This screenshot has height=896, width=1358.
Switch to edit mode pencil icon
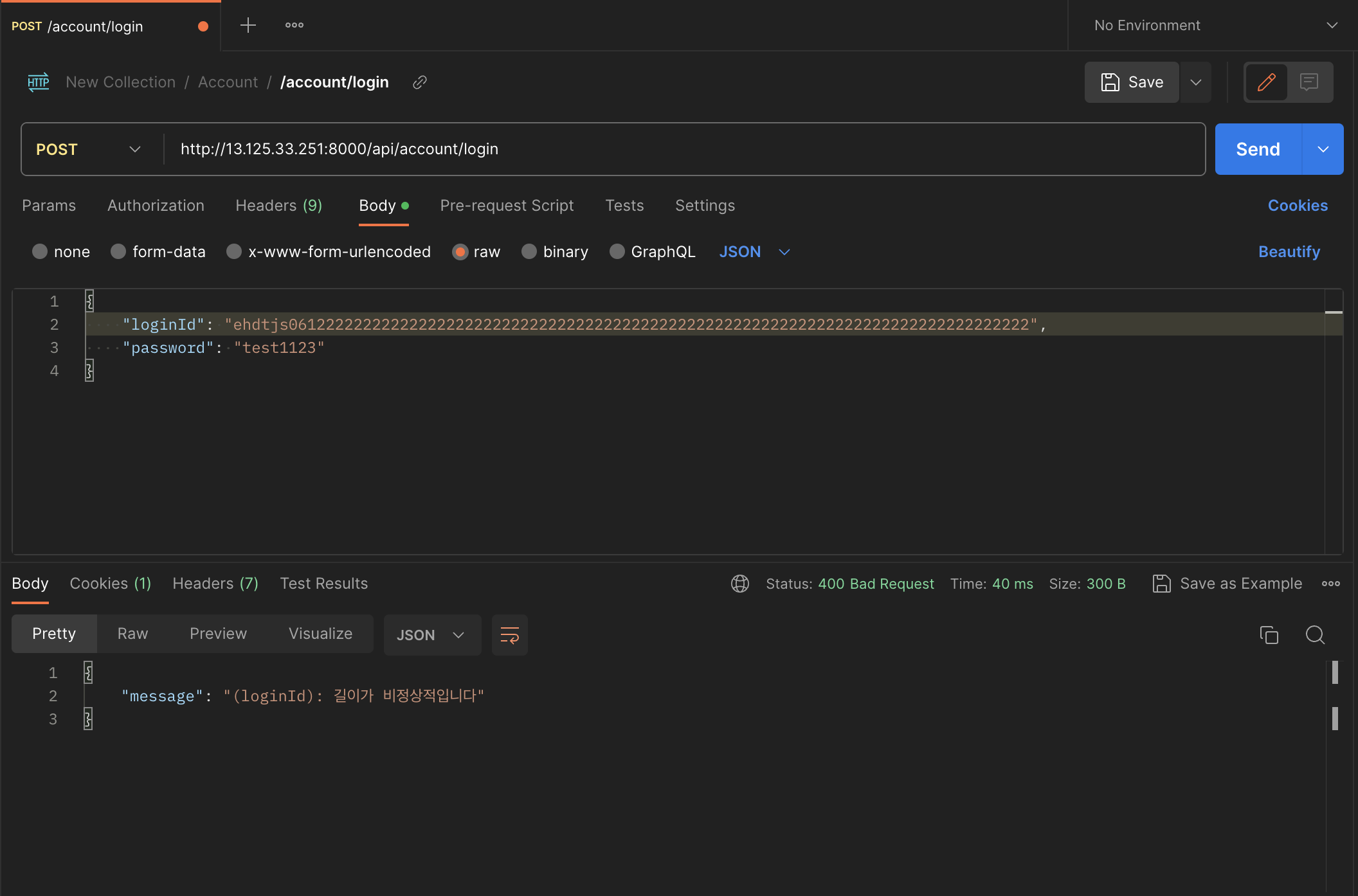(1266, 82)
